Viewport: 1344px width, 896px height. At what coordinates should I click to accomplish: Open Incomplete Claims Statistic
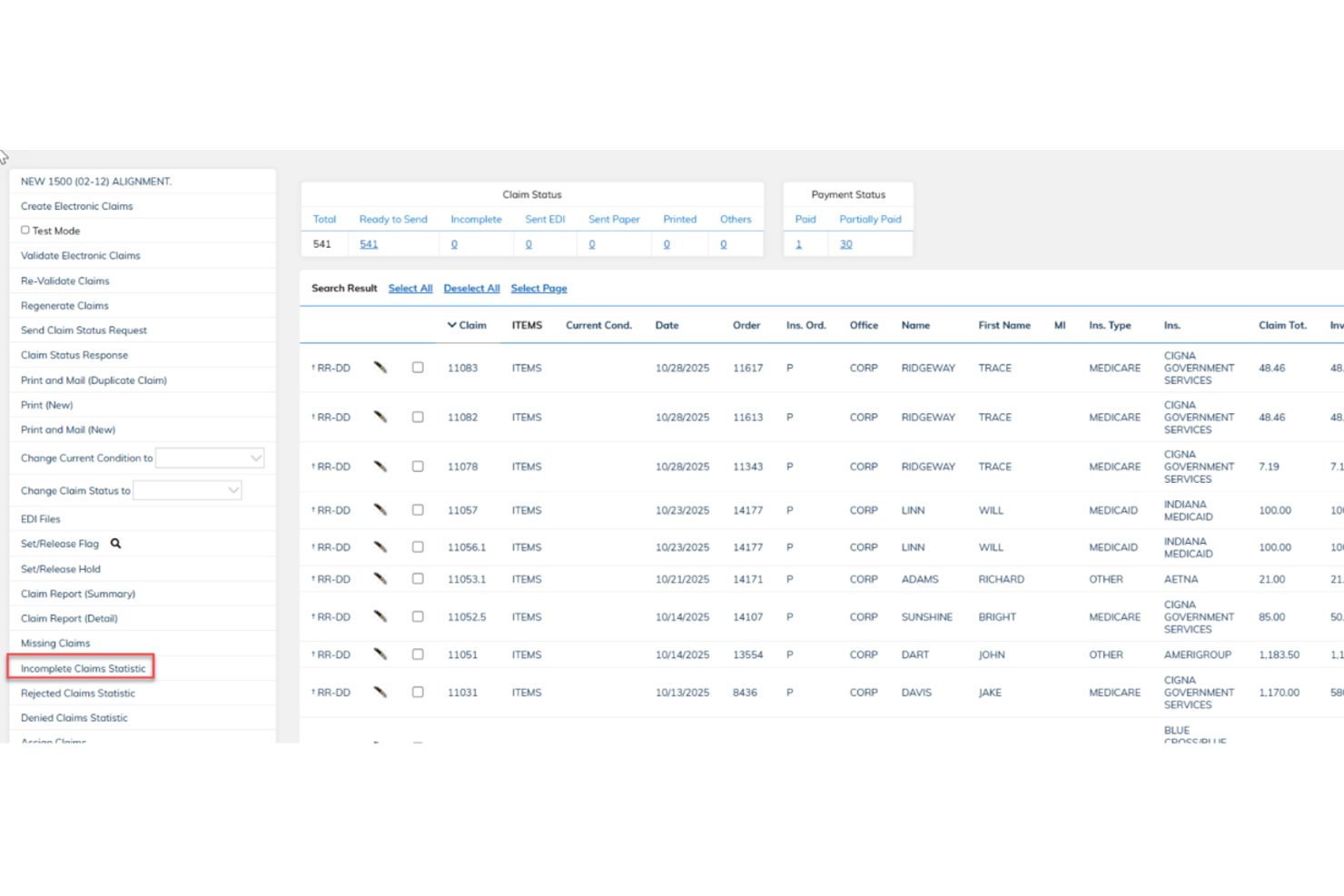click(83, 668)
